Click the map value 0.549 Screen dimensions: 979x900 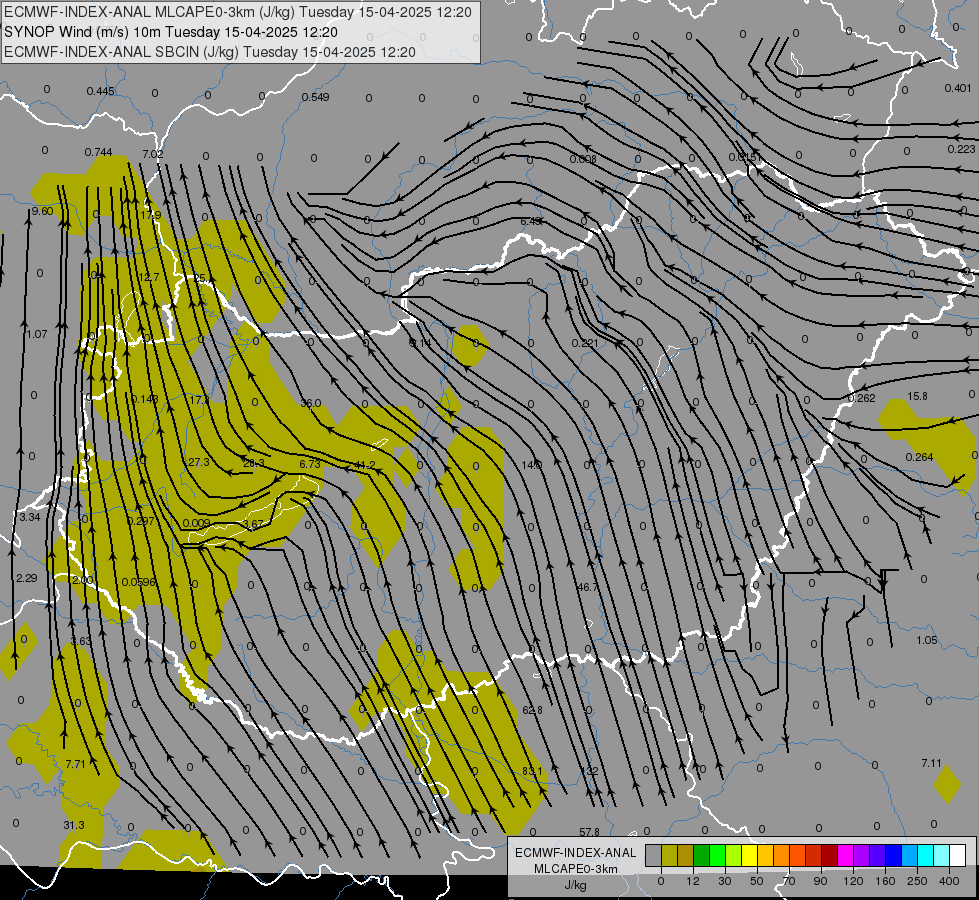click(315, 97)
